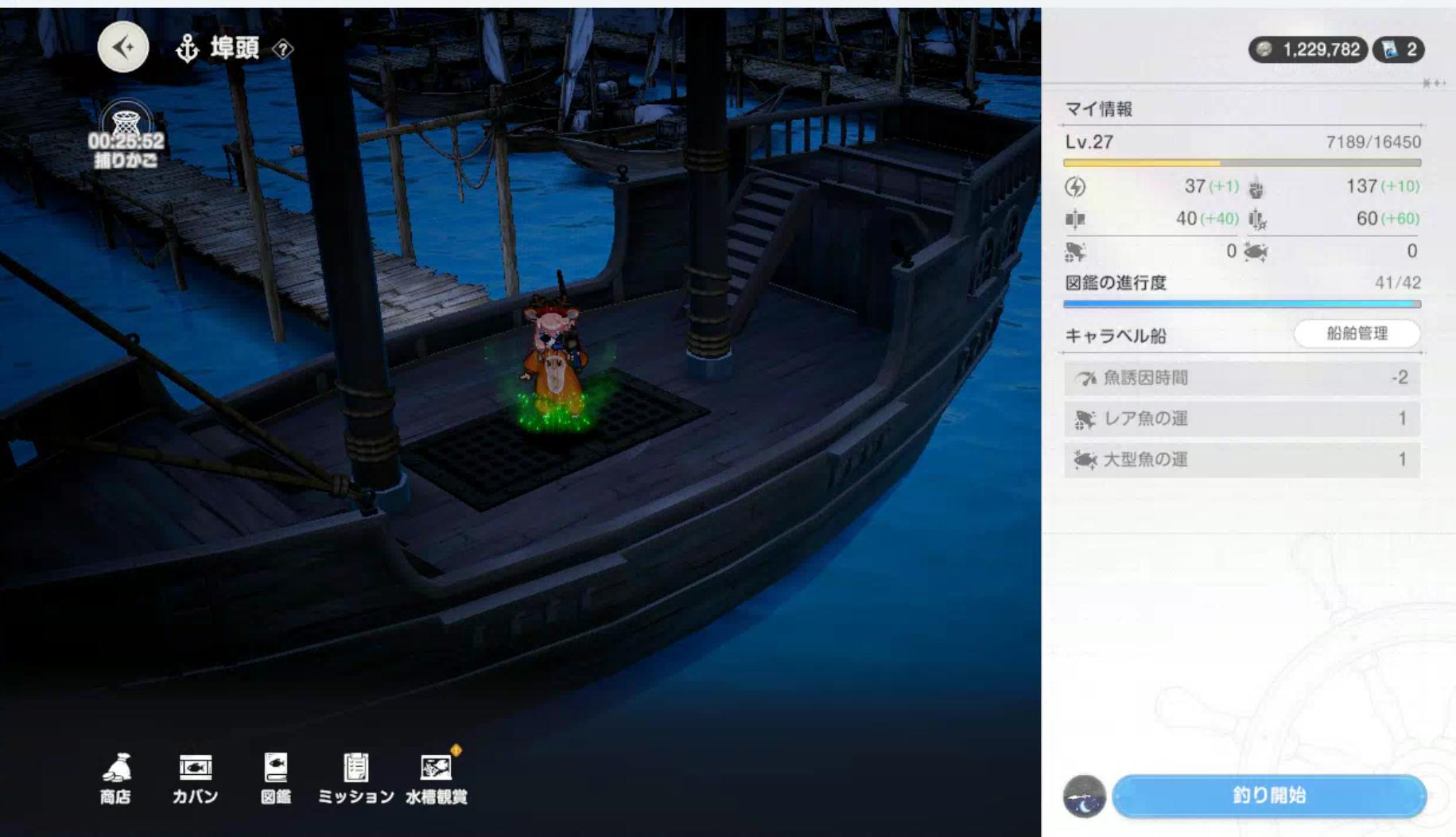This screenshot has width=1456, height=837.
Task: Toggle the night moon time icon
Action: (1084, 796)
